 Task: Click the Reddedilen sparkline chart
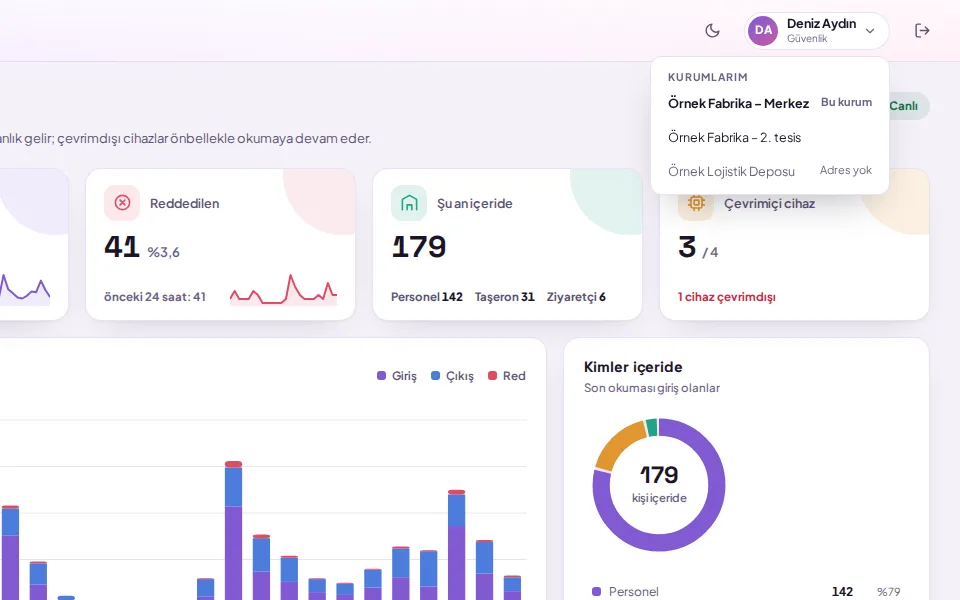[x=283, y=290]
